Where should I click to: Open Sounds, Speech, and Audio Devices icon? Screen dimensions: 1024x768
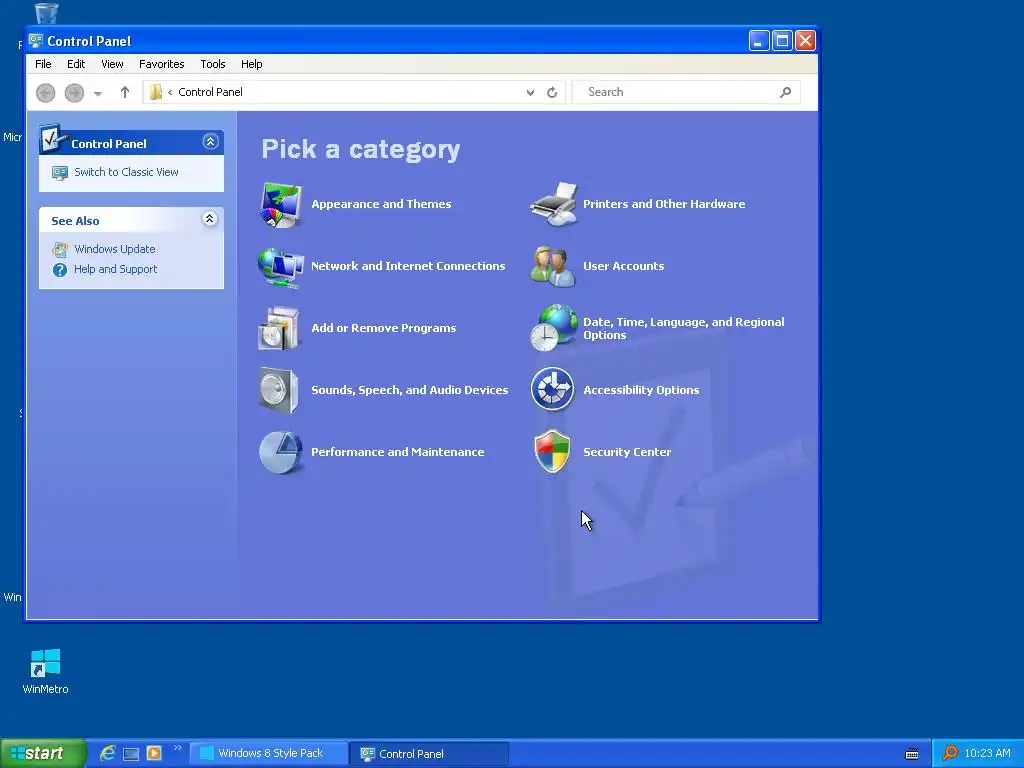click(279, 390)
